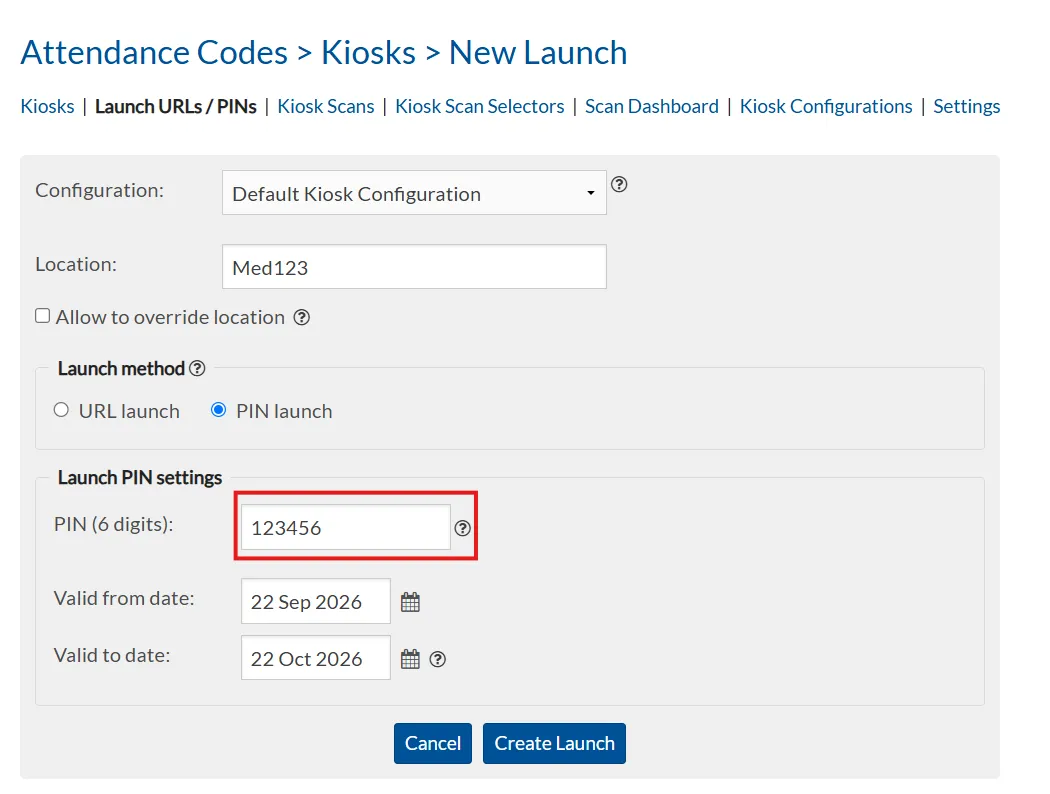
Task: Open calendar picker for Valid to date
Action: pyautogui.click(x=410, y=659)
